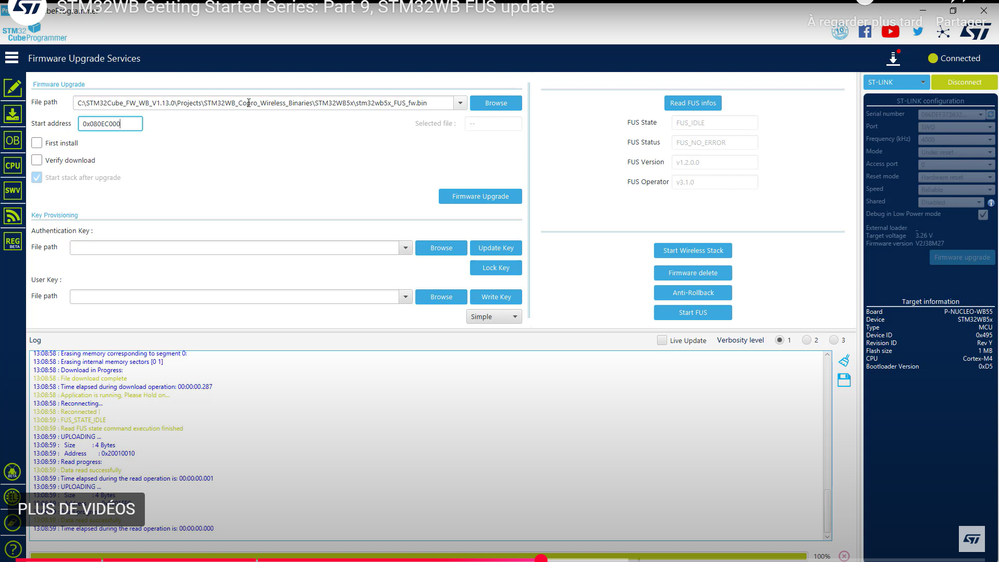Screen dimensions: 999x562
Task: Open the hamburger menu
Action: (11, 58)
